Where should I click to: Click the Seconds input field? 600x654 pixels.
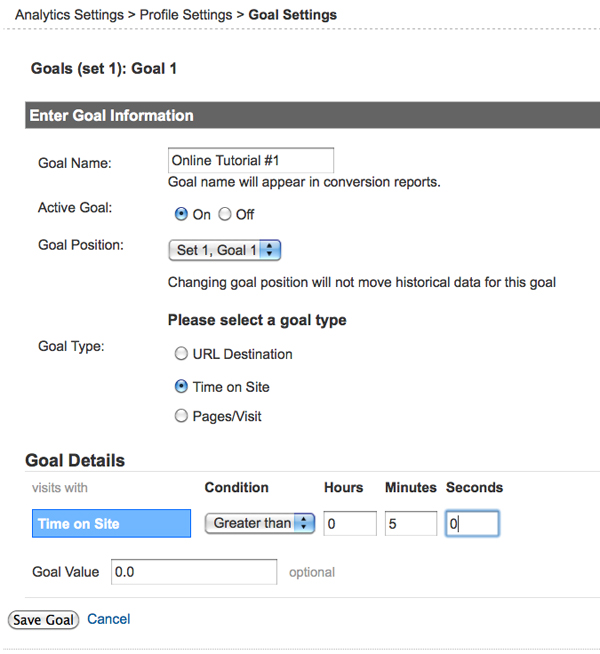tap(472, 523)
